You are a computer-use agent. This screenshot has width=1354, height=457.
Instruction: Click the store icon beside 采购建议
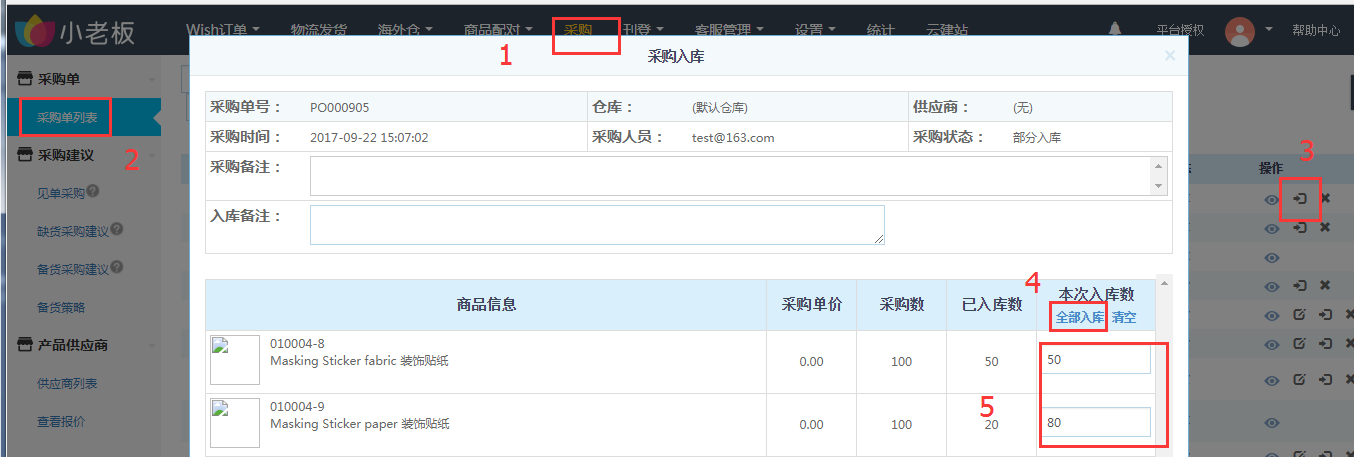coord(26,155)
